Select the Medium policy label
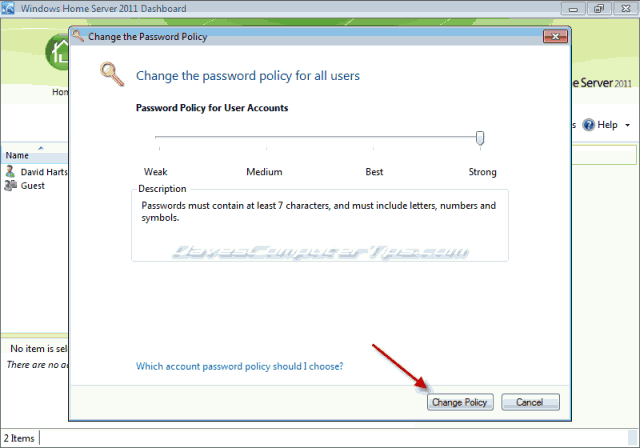 click(264, 172)
